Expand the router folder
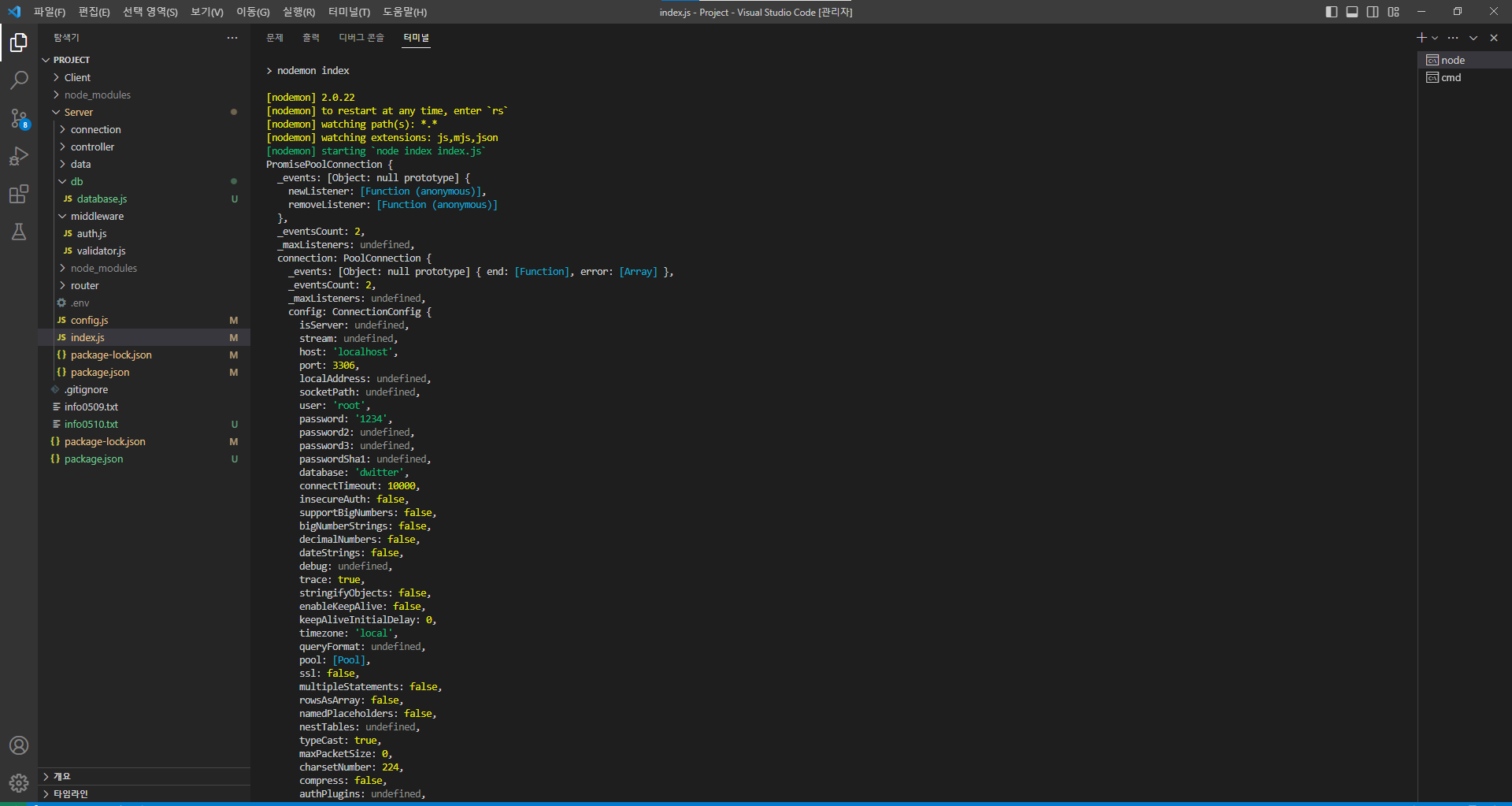 (x=144, y=285)
